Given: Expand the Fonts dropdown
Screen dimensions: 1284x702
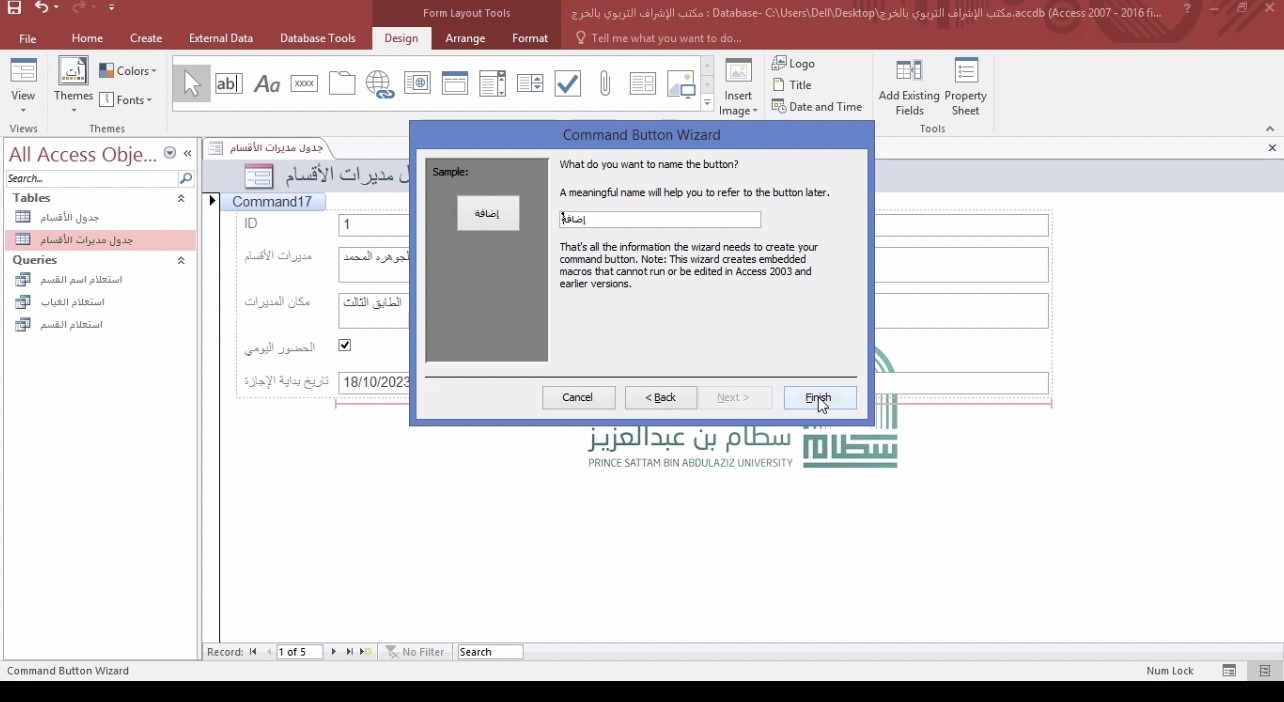Looking at the screenshot, I should click(x=127, y=100).
